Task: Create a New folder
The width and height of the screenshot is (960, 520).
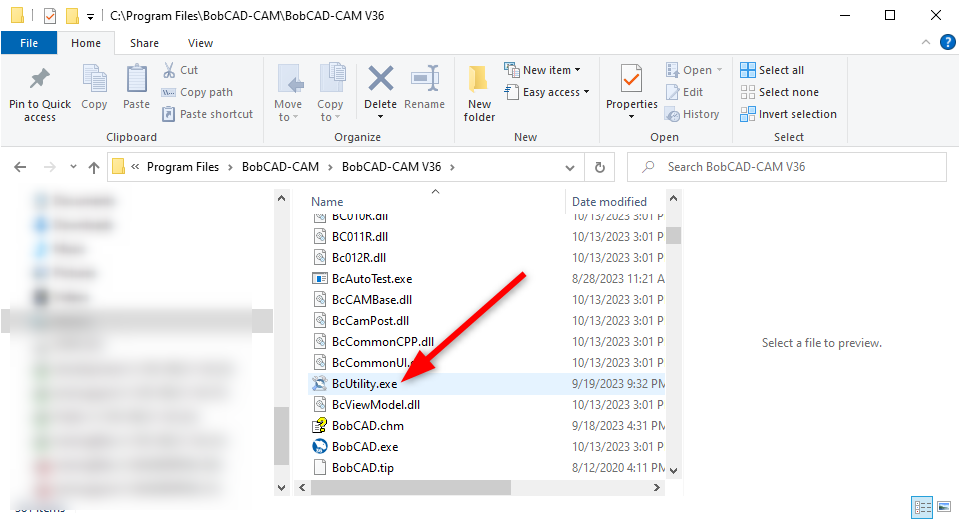Action: (479, 94)
